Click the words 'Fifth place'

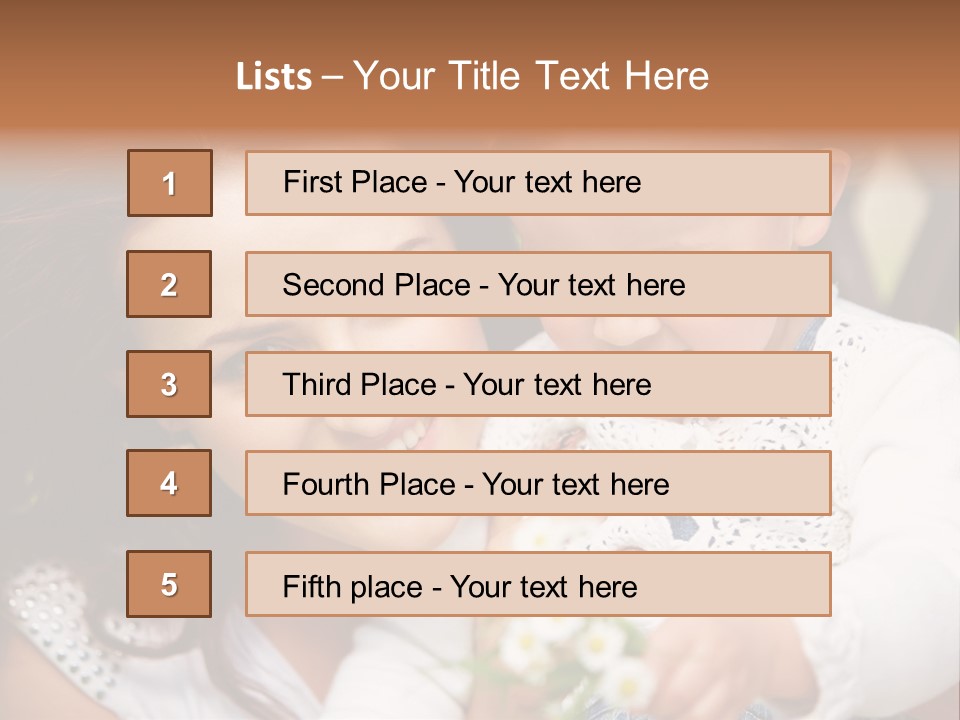click(x=353, y=587)
